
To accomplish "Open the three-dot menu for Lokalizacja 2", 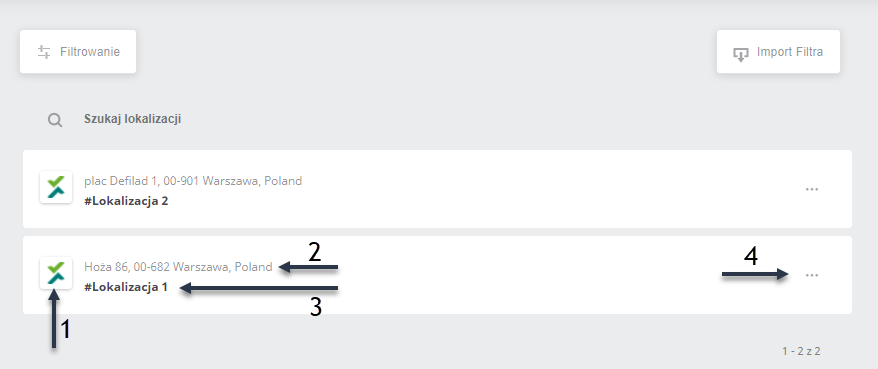I will click(812, 189).
